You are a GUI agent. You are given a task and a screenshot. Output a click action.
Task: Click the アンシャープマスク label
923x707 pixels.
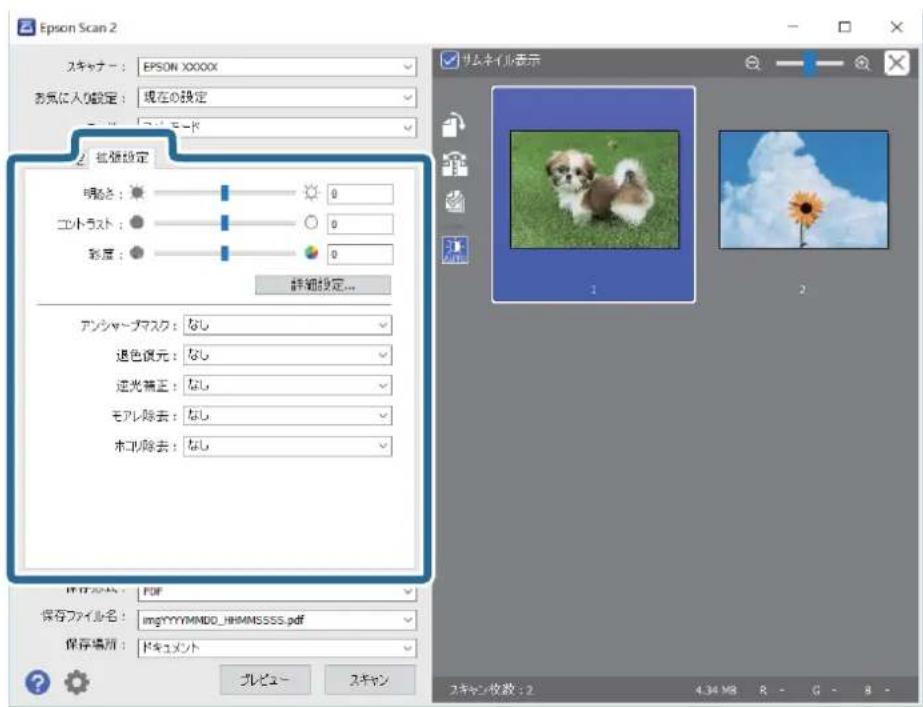128,325
